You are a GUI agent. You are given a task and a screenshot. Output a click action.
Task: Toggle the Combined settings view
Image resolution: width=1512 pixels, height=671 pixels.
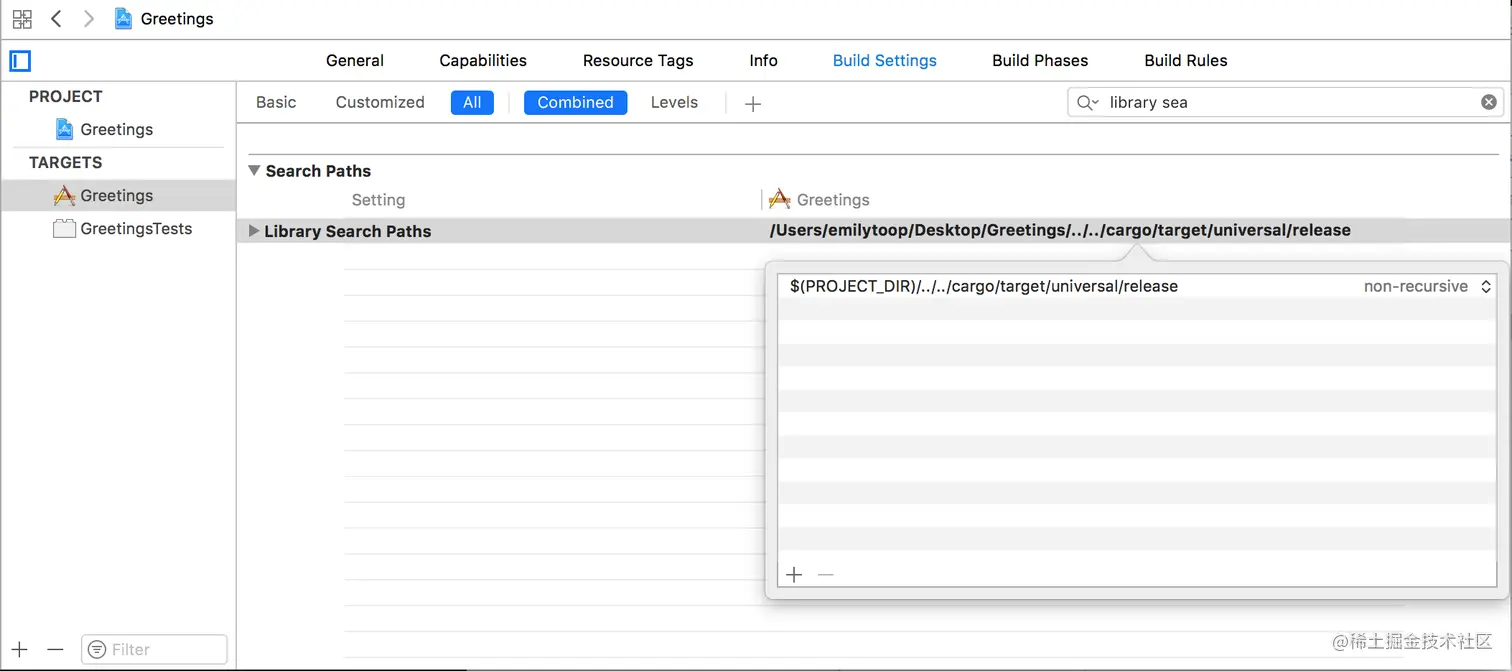click(x=575, y=102)
